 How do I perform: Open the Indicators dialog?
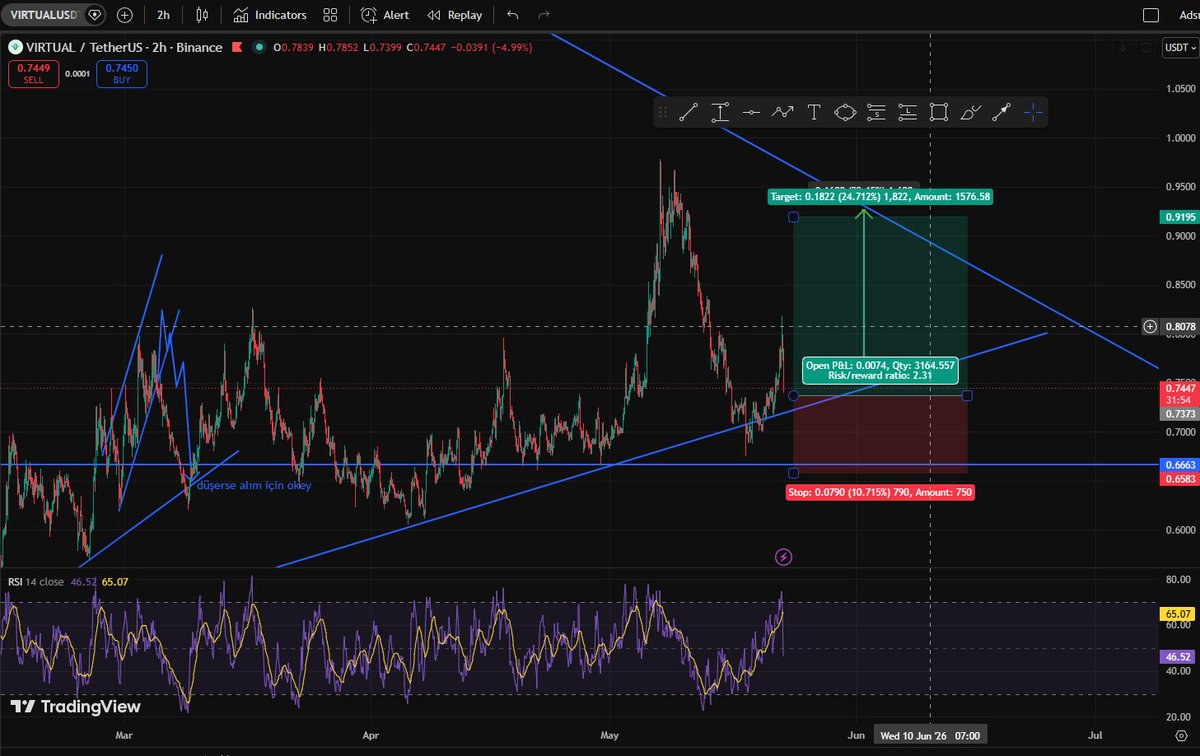click(270, 15)
